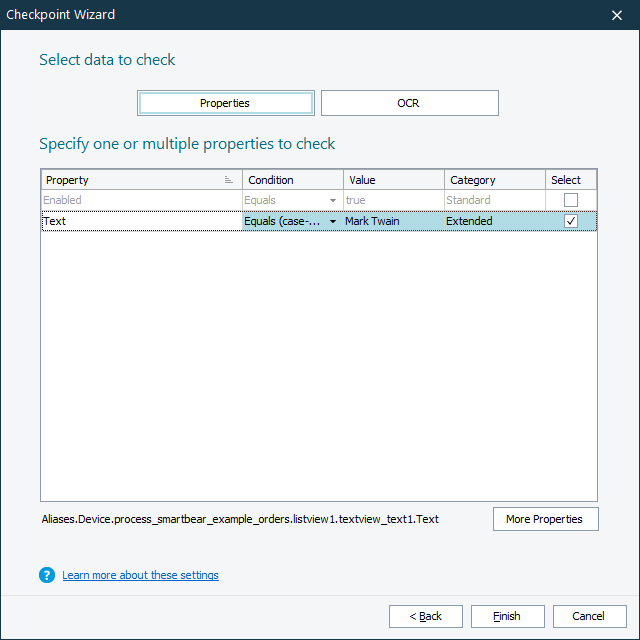The image size is (640, 640).
Task: Cancel the Checkpoint Wizard
Action: coord(590,616)
